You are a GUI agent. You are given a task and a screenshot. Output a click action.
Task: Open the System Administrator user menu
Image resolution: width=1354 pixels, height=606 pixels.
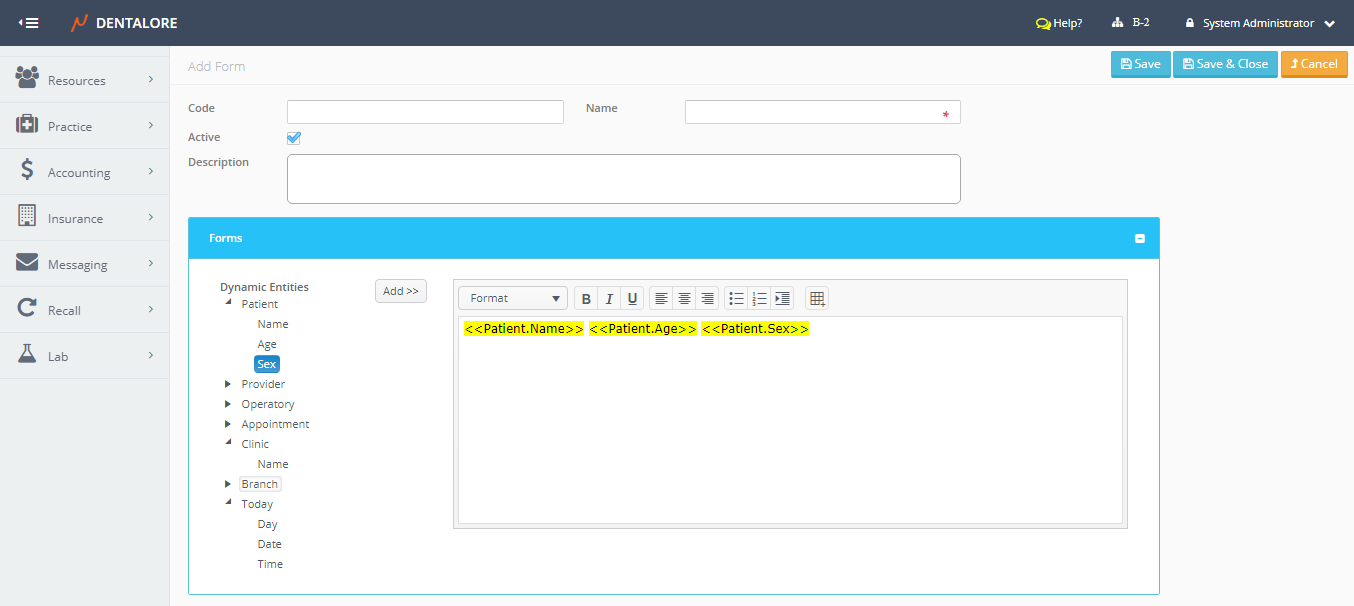(x=1259, y=23)
